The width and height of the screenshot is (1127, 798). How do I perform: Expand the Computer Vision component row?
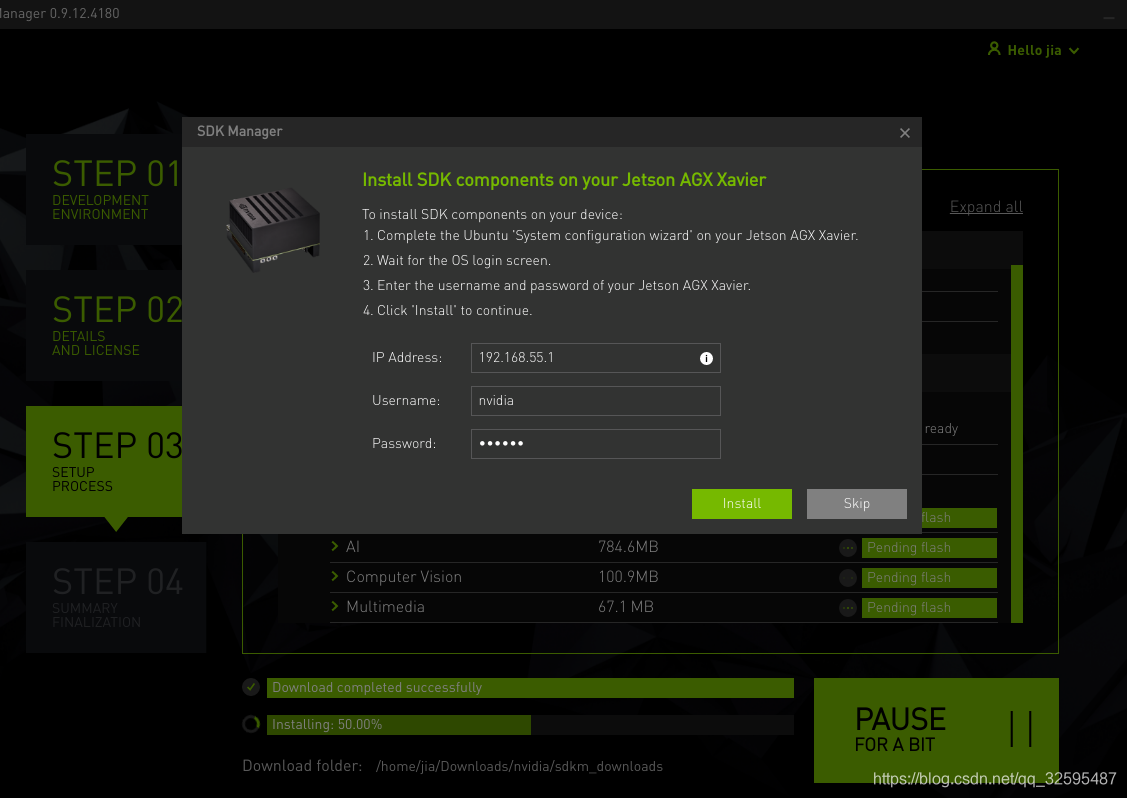pyautogui.click(x=334, y=577)
